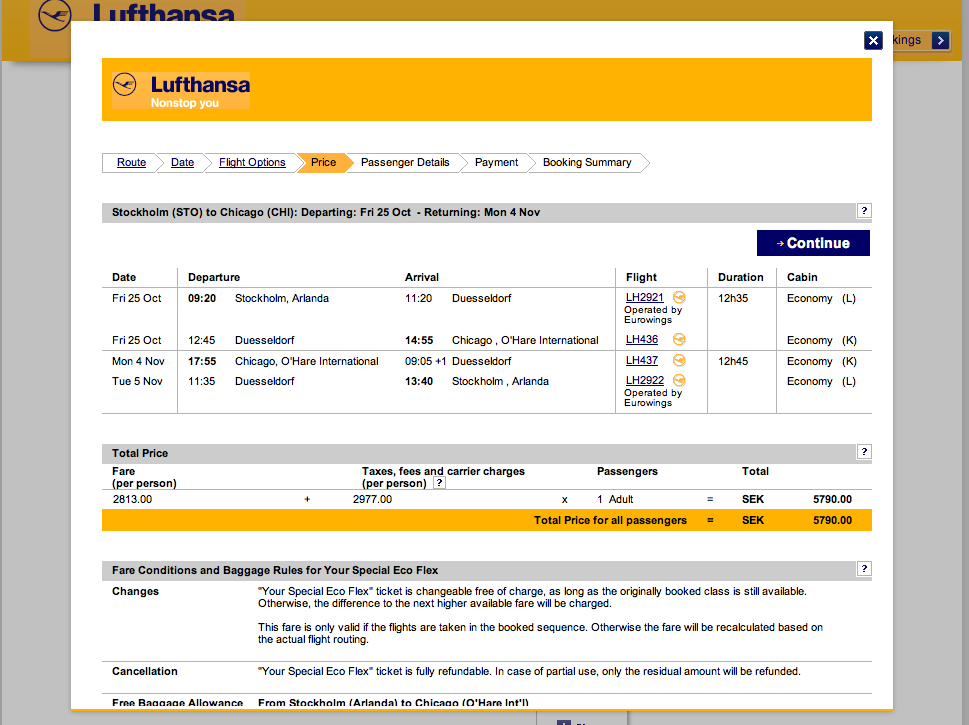
Task: Open help icon in Total Price header
Action: point(864,452)
